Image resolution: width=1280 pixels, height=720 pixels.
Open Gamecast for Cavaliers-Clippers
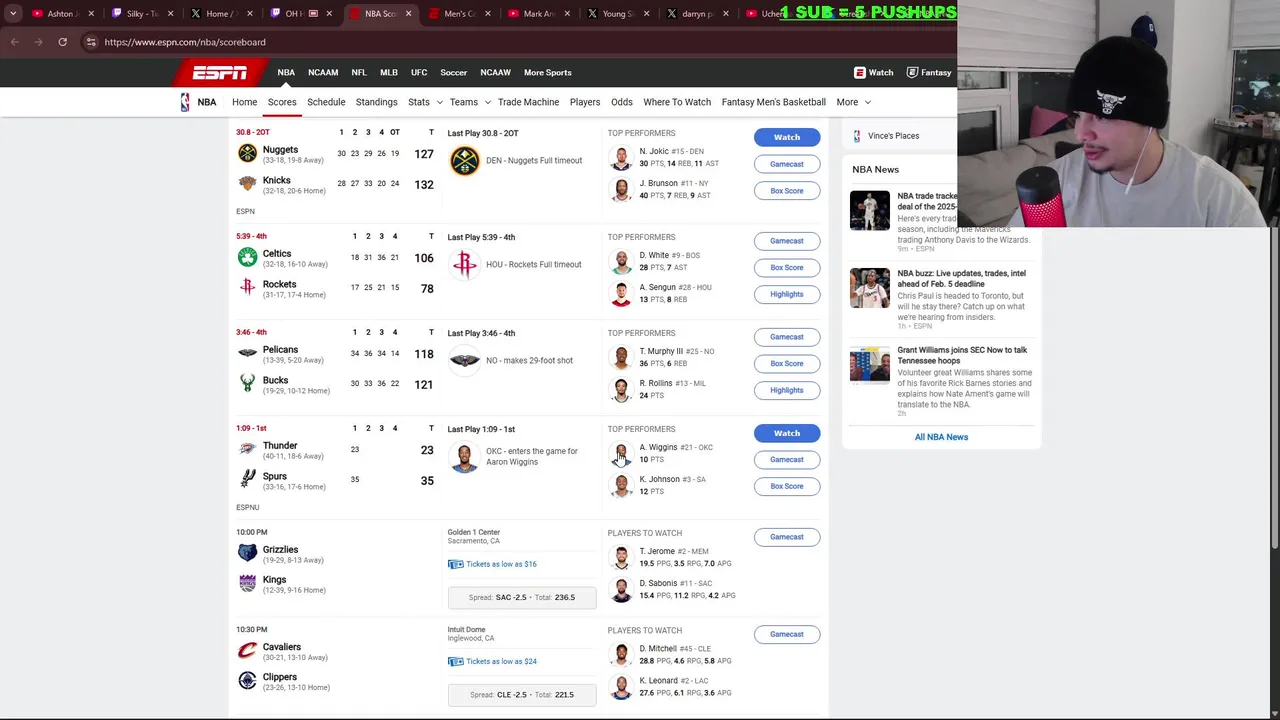[x=787, y=634]
